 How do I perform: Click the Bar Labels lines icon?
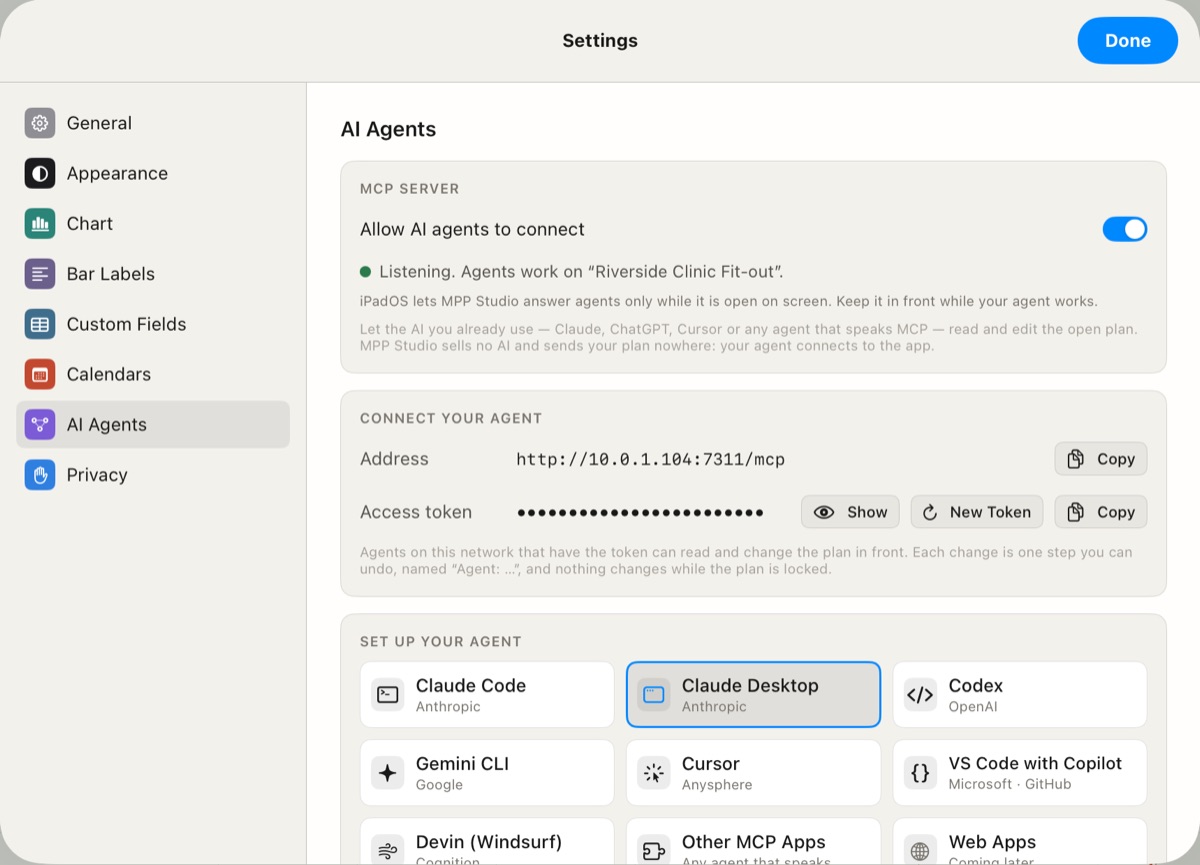(40, 273)
